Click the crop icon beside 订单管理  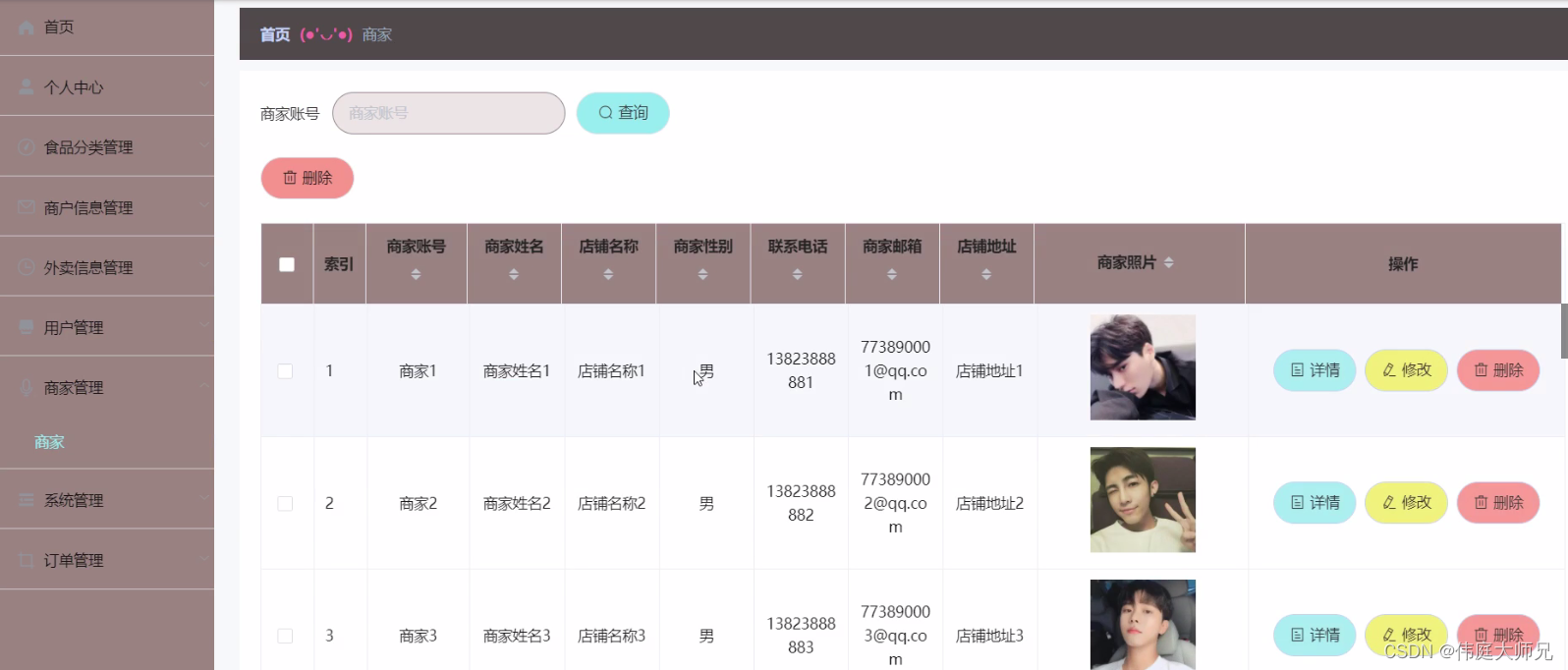point(27,560)
